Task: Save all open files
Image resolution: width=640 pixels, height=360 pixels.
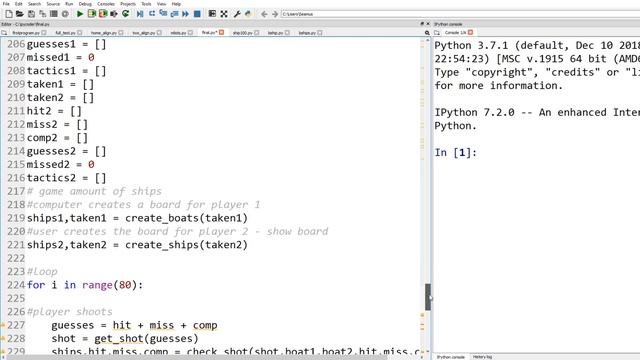Action: (x=42, y=14)
